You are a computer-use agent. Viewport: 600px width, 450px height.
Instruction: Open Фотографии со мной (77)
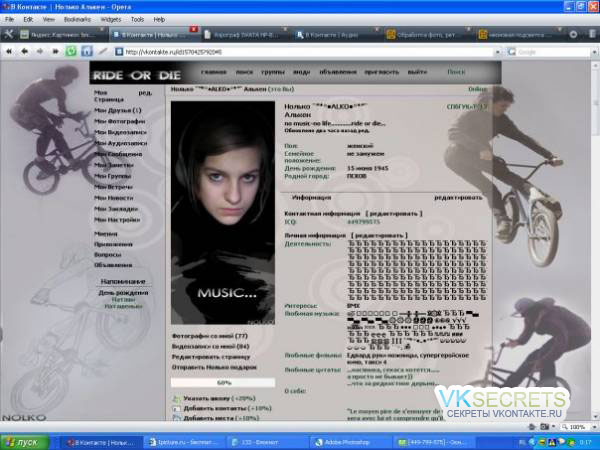(x=210, y=336)
